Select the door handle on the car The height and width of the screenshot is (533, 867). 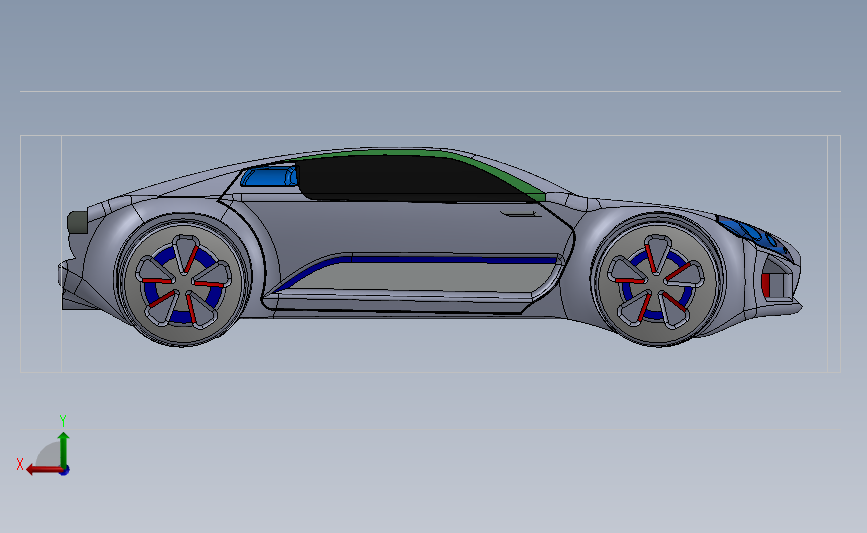(521, 214)
